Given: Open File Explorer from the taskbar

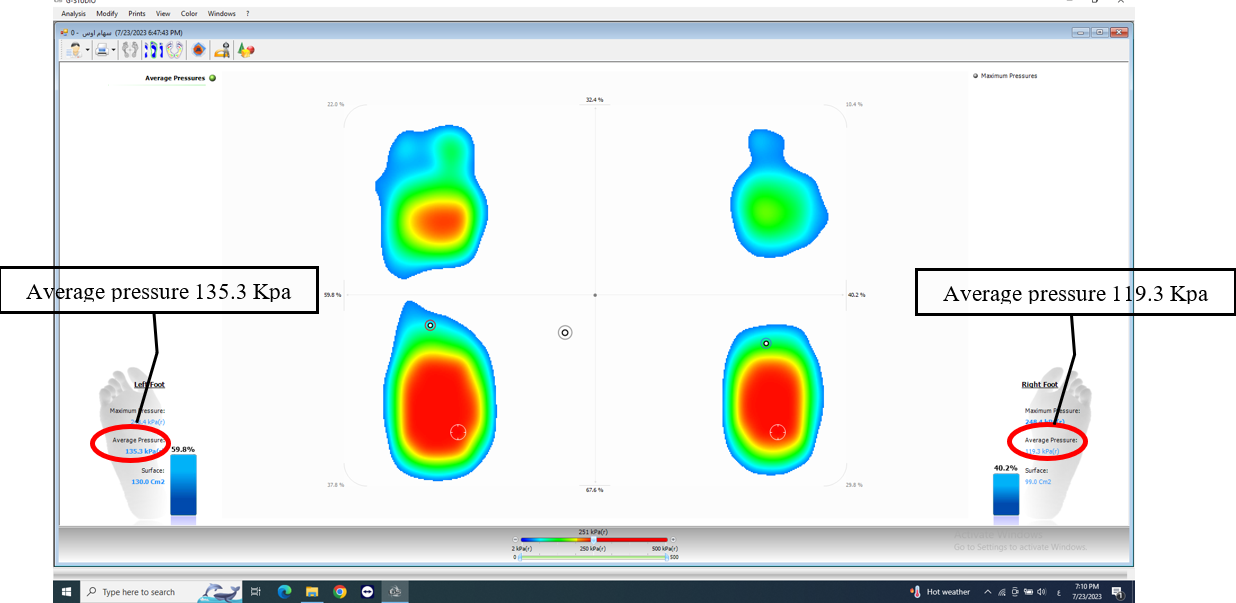Looking at the screenshot, I should pyautogui.click(x=311, y=591).
